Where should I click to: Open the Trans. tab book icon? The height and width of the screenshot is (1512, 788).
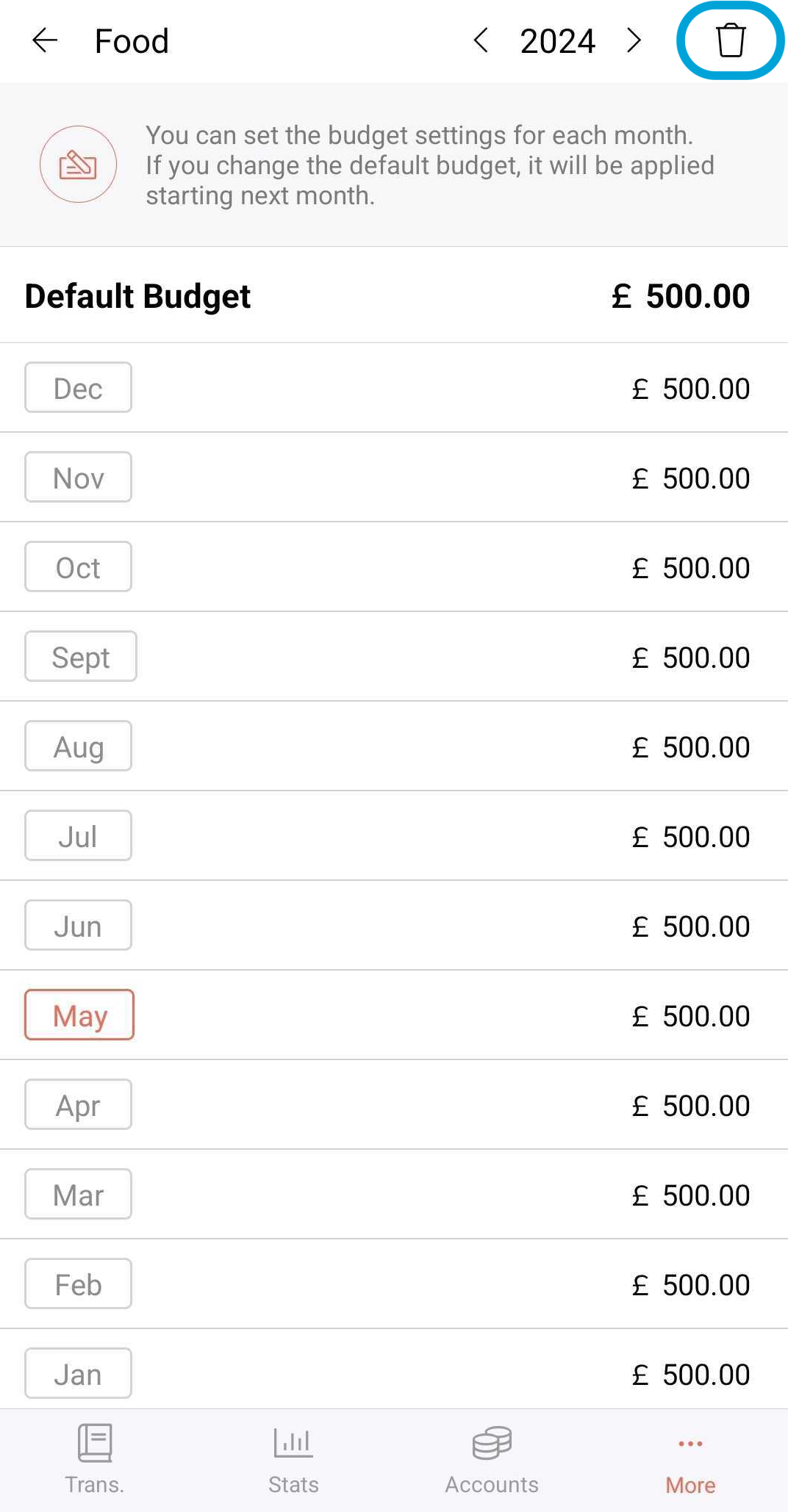pyautogui.click(x=95, y=1458)
